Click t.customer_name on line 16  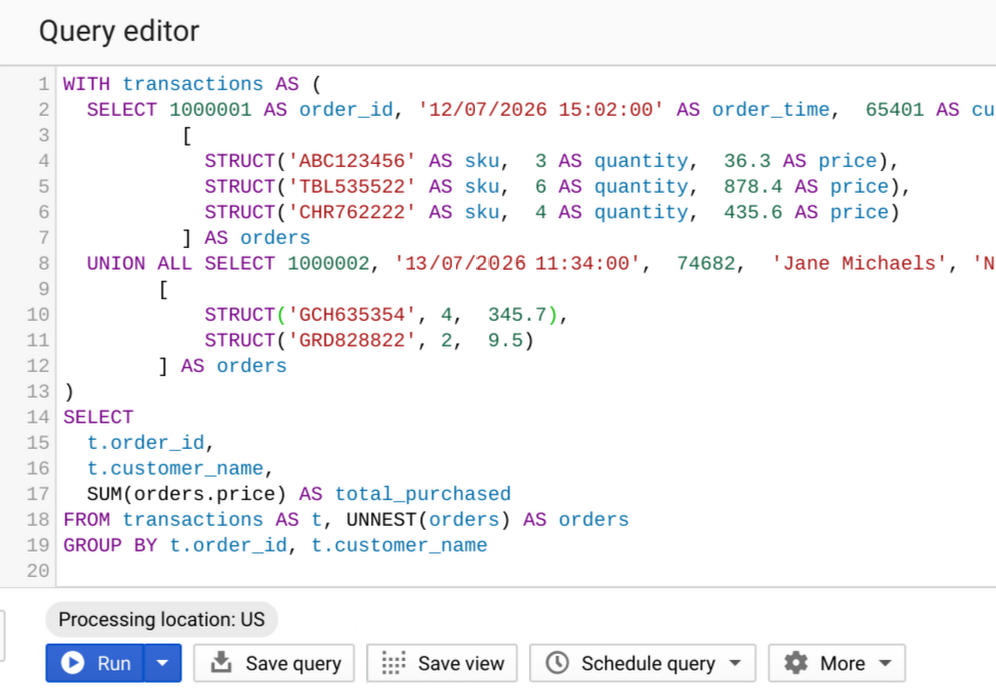pyautogui.click(x=175, y=468)
